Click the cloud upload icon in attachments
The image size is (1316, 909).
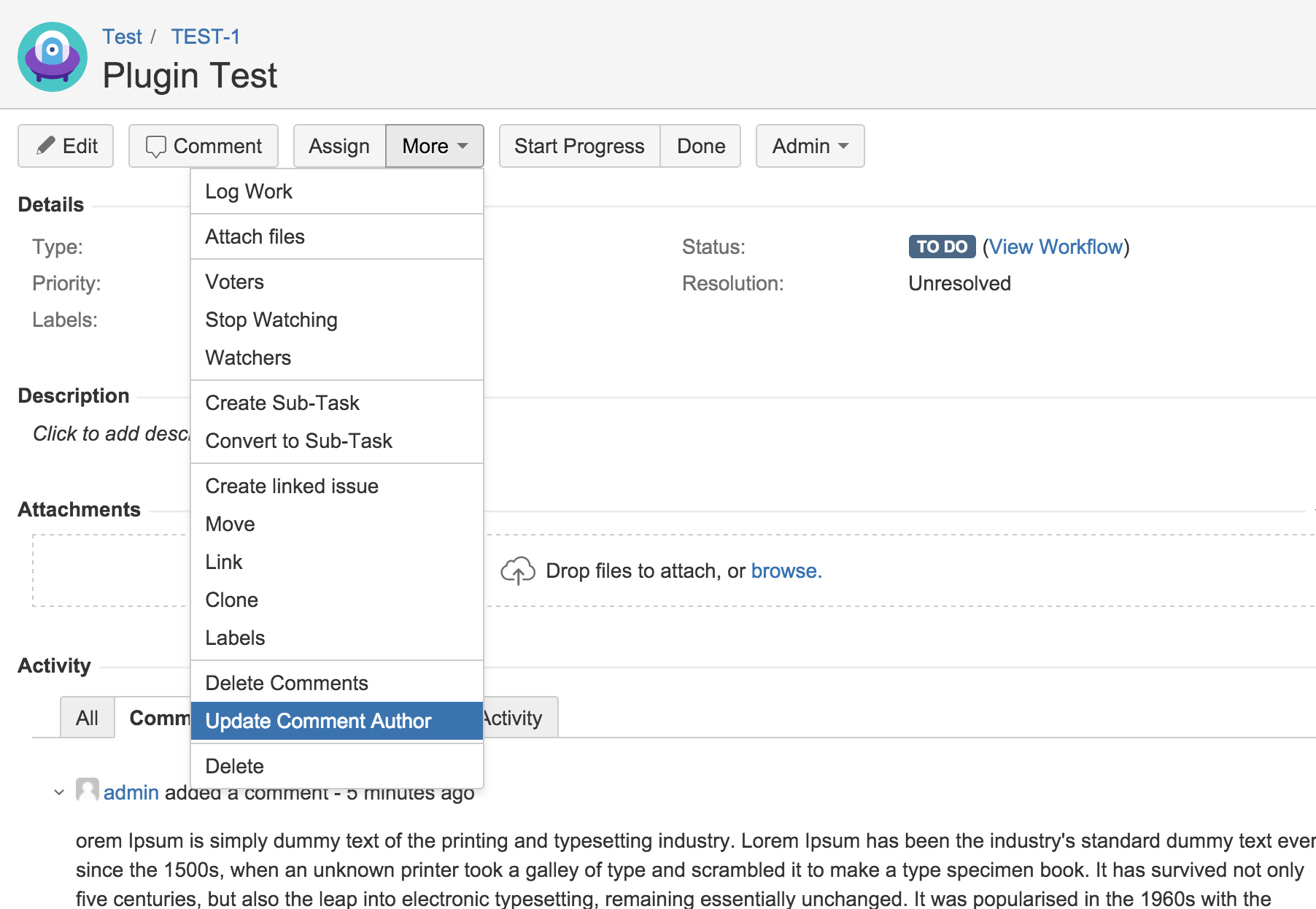pos(518,570)
